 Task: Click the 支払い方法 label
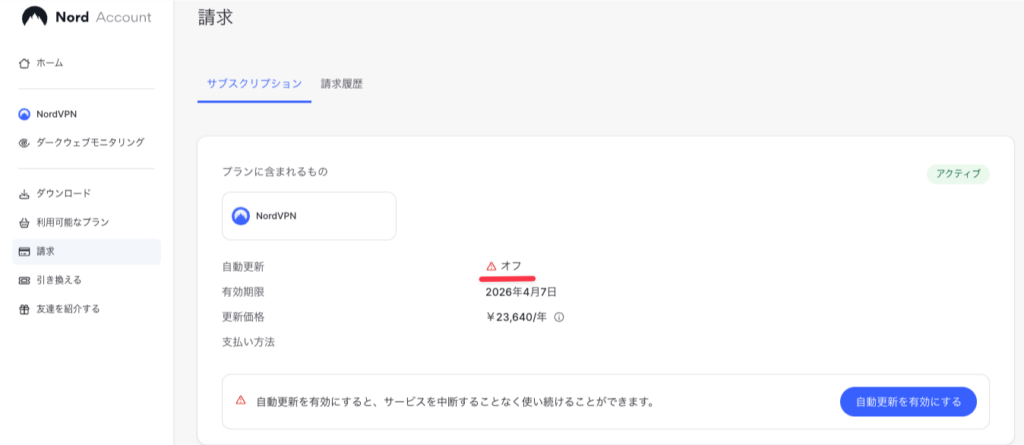249,342
